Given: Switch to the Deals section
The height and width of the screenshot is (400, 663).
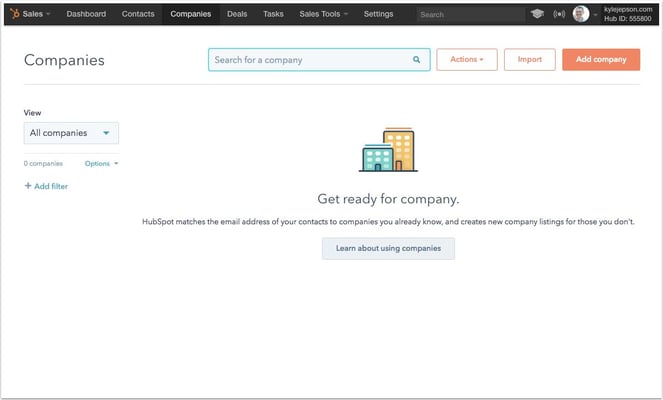Looking at the screenshot, I should click(x=237, y=14).
